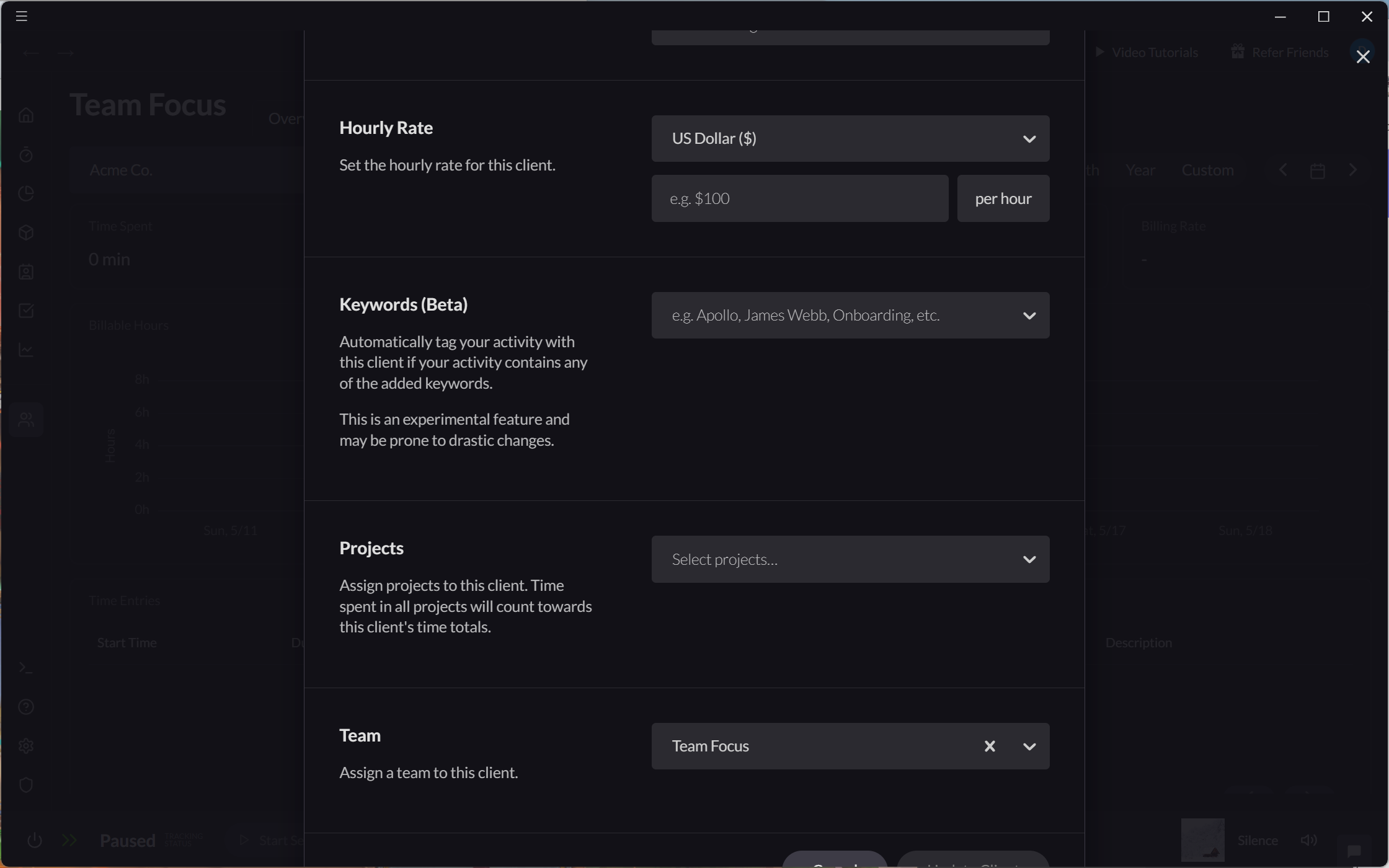Open the Reports pie chart icon

[x=26, y=193]
